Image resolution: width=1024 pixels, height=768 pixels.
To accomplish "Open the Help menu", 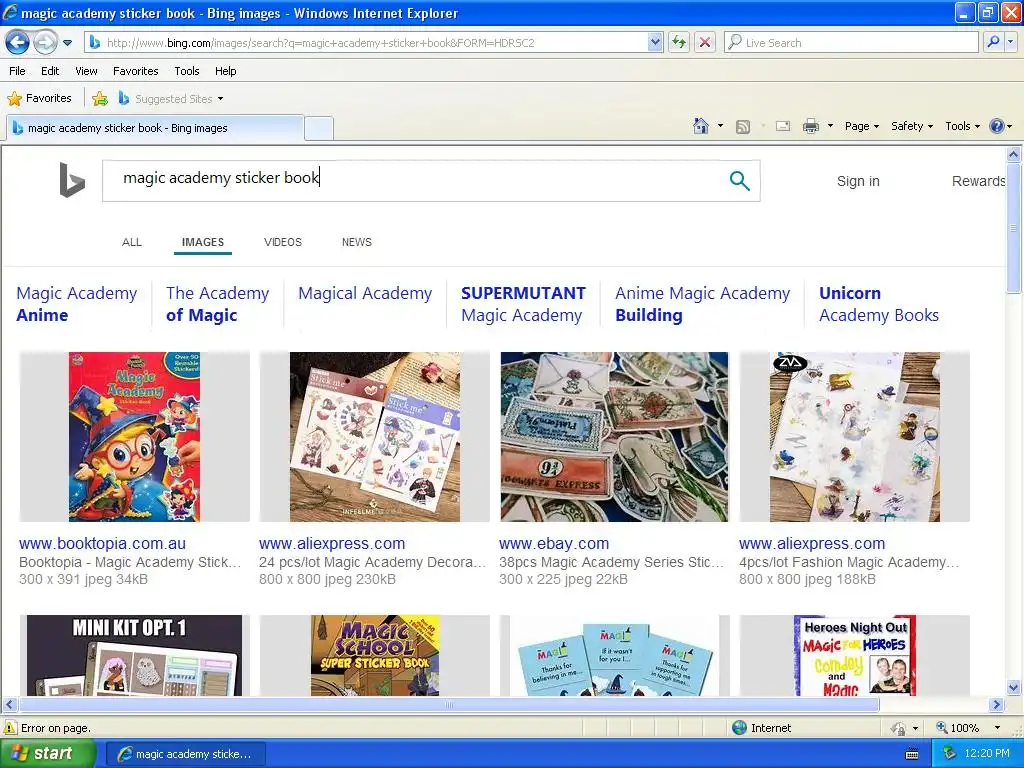I will click(x=225, y=71).
